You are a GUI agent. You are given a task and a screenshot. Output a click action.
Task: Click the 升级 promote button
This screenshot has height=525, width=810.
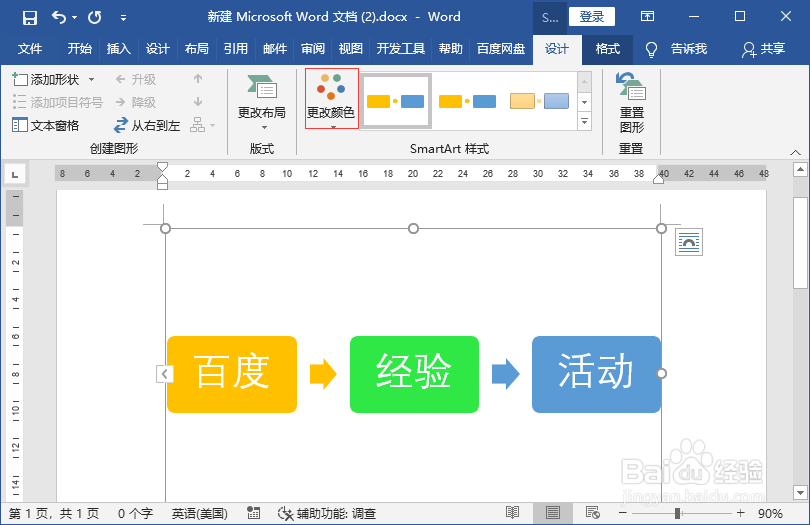135,80
